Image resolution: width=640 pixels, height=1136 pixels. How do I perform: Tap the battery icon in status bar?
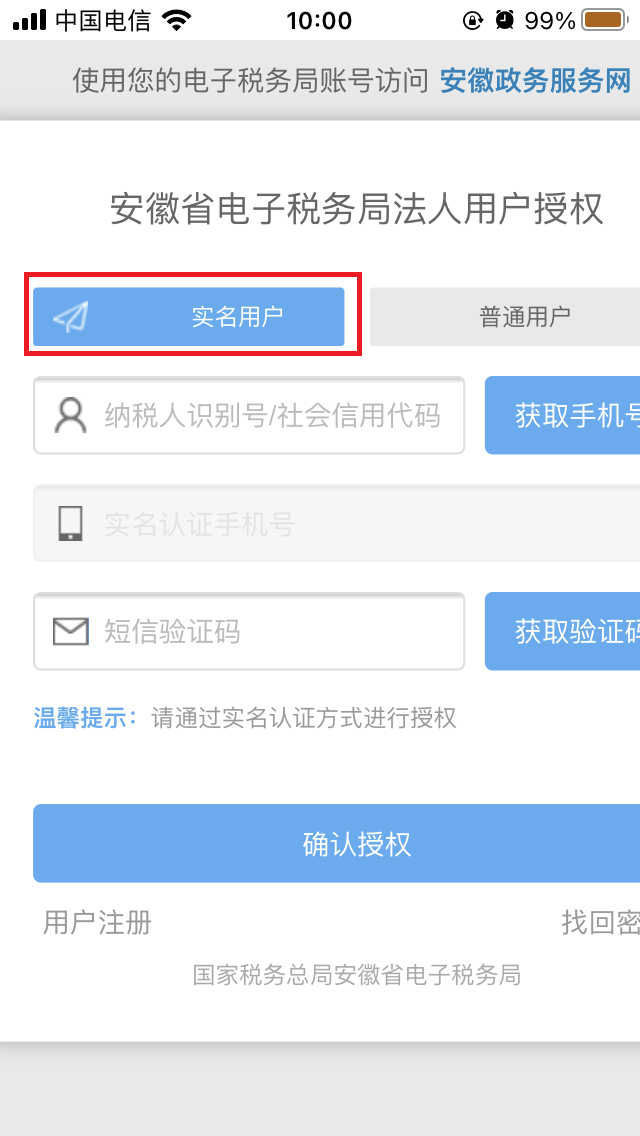pos(604,20)
